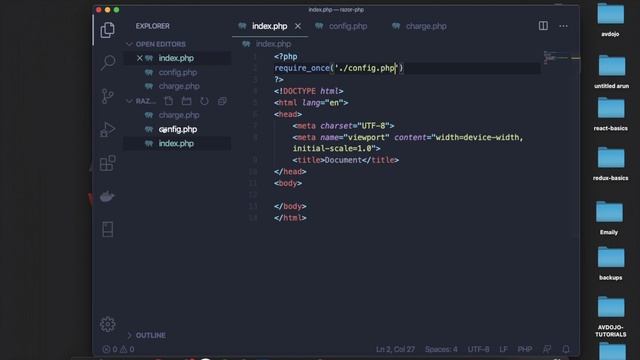Open the Manage gear icon
Screen dimensions: 640x360
coord(108,324)
